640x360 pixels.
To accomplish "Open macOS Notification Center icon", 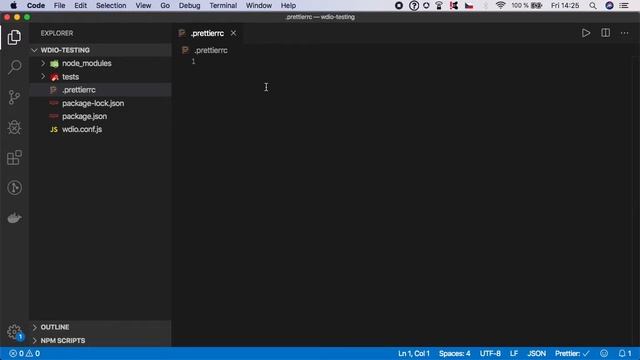I will click(x=624, y=6).
